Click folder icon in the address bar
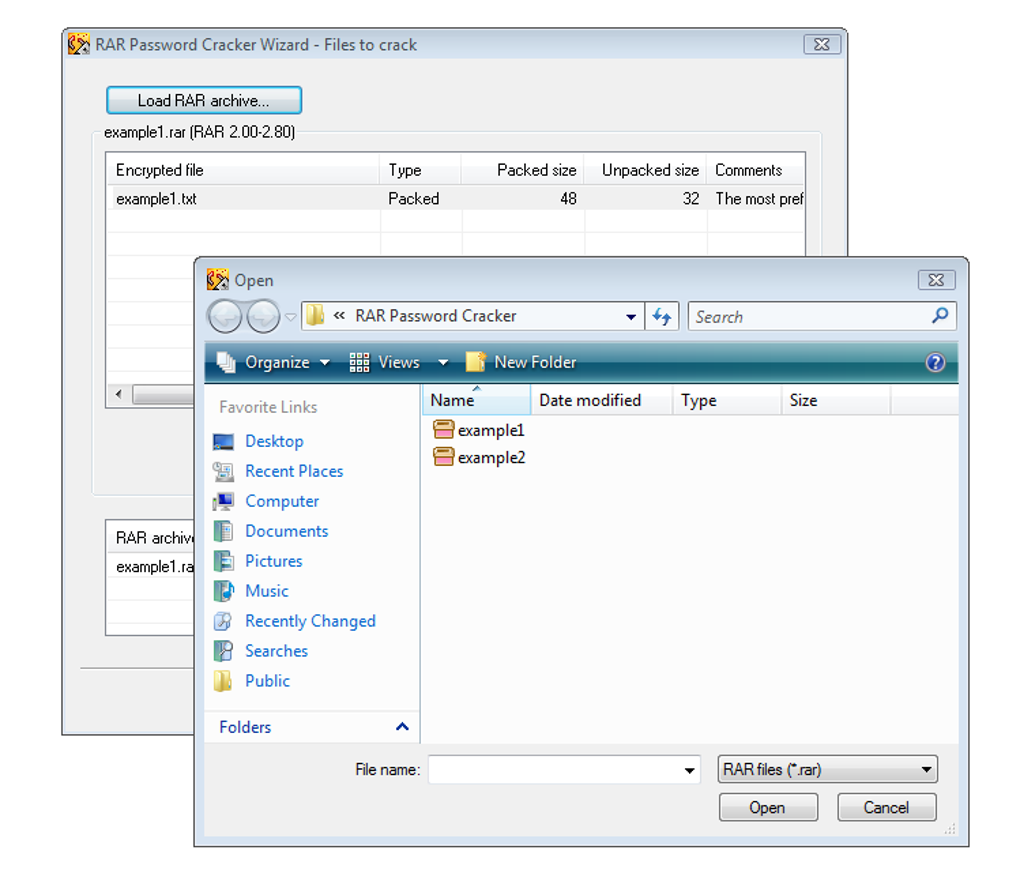This screenshot has height=880, width=1020. 315,315
